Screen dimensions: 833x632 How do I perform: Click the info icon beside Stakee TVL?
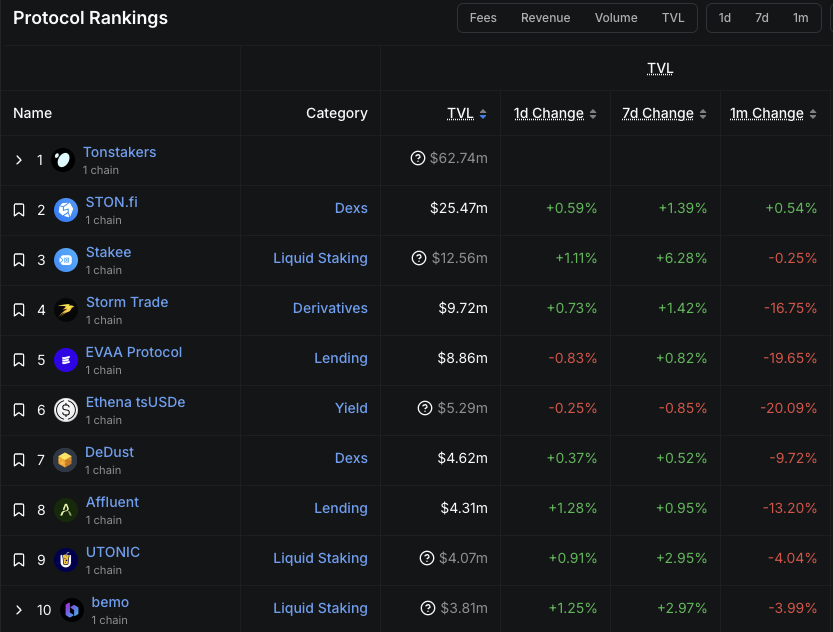pyautogui.click(x=420, y=258)
